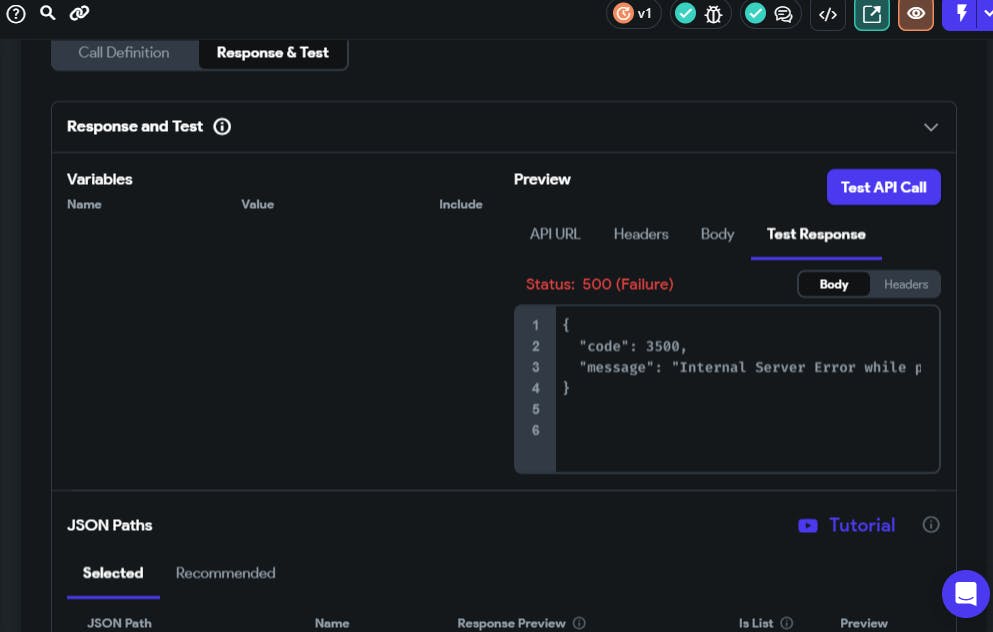
Task: Open the Recommended JSON paths tab
Action: pyautogui.click(x=225, y=573)
